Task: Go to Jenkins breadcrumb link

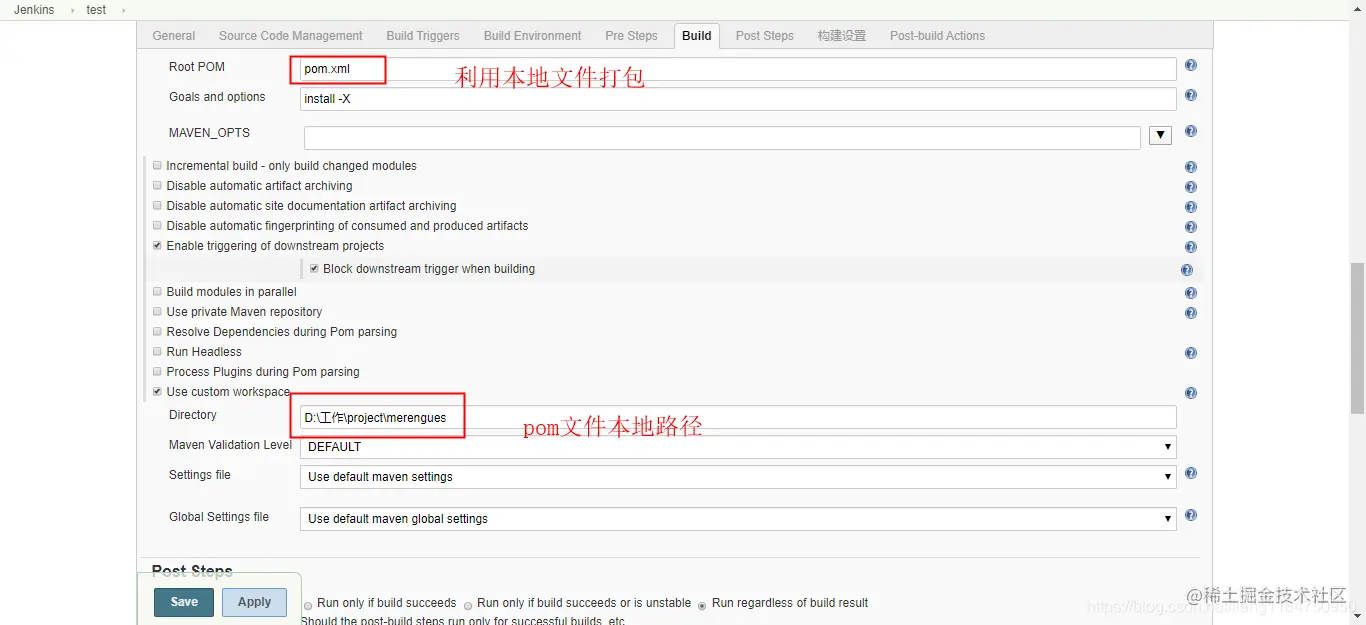Action: click(34, 10)
